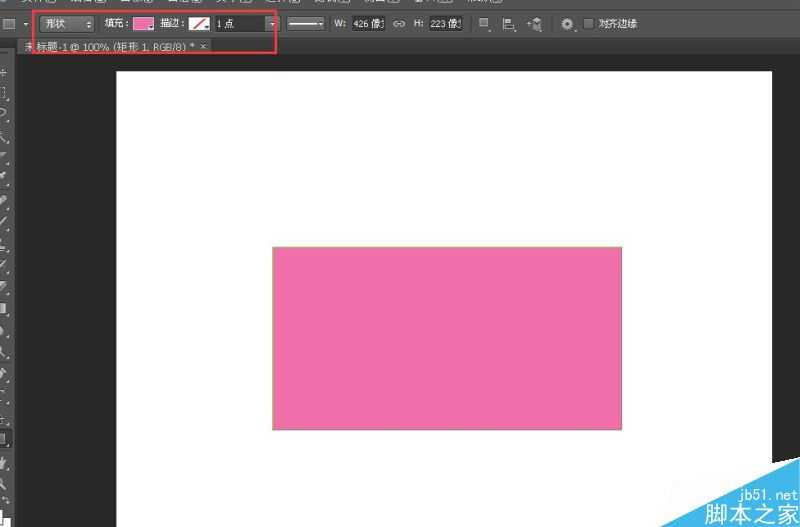Open the 描边 stroke swatch with no stroke
Image resolution: width=800 pixels, height=527 pixels.
(x=199, y=23)
